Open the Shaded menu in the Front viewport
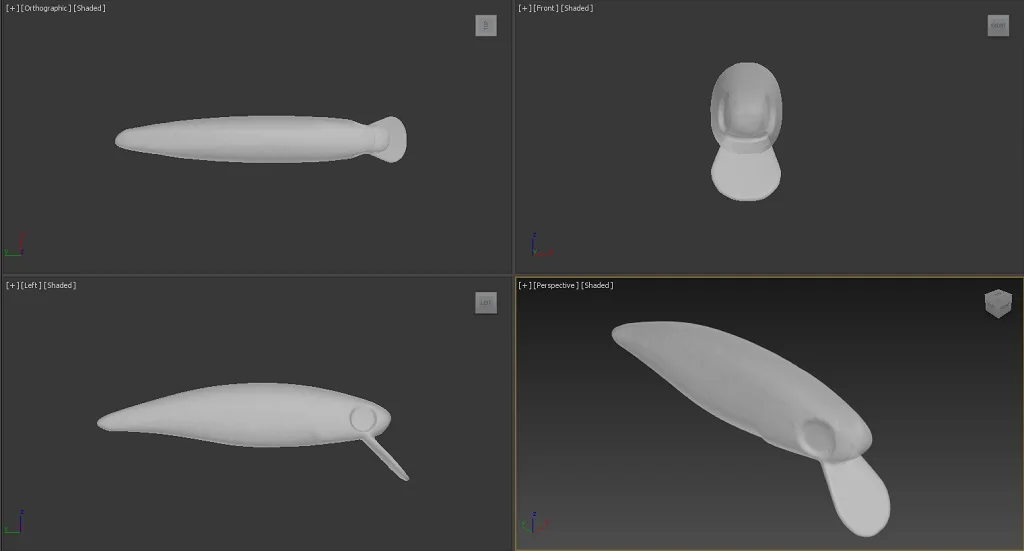Screen dimensions: 1024x551 click(577, 8)
